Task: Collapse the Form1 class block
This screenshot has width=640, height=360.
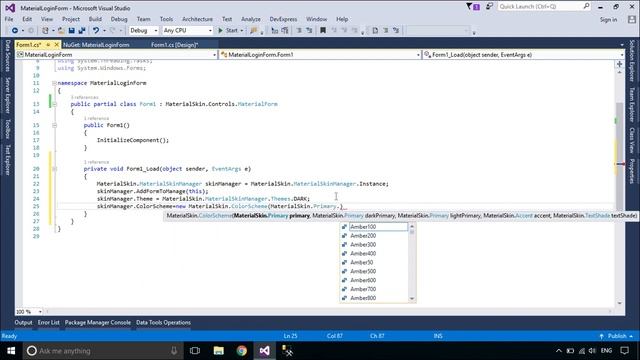Action: [x=54, y=104]
